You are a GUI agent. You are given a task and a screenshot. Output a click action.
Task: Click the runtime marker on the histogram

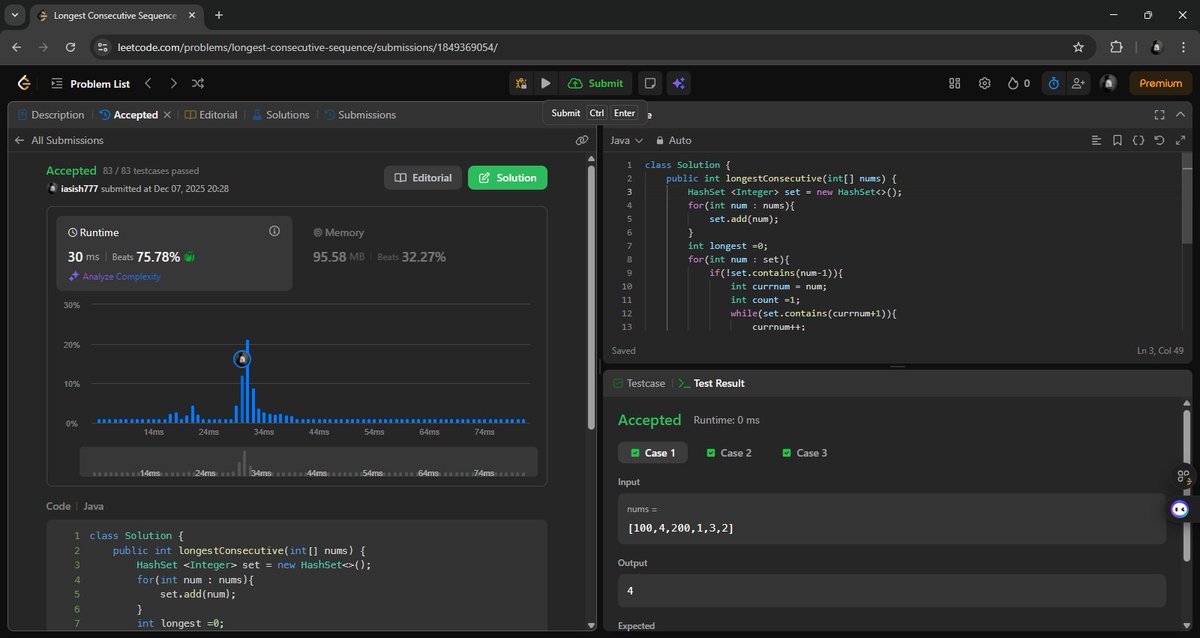(242, 358)
